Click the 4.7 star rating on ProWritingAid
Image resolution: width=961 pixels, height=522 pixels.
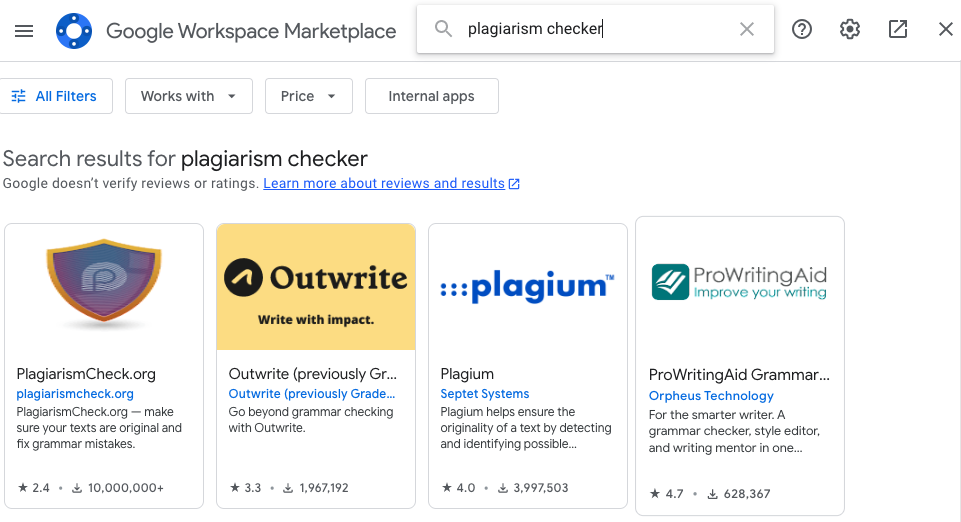(x=666, y=494)
